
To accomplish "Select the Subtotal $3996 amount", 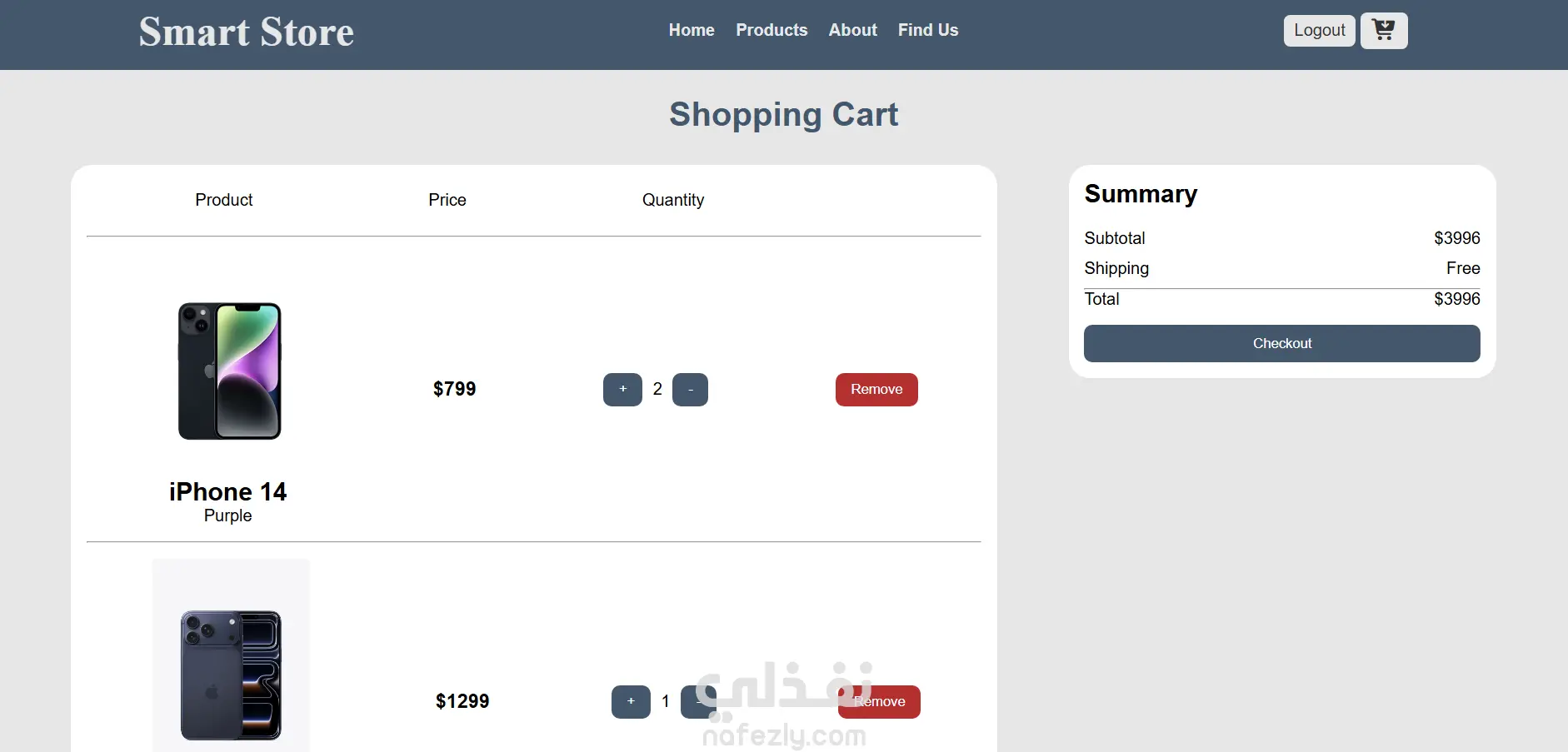I will (x=1457, y=238).
